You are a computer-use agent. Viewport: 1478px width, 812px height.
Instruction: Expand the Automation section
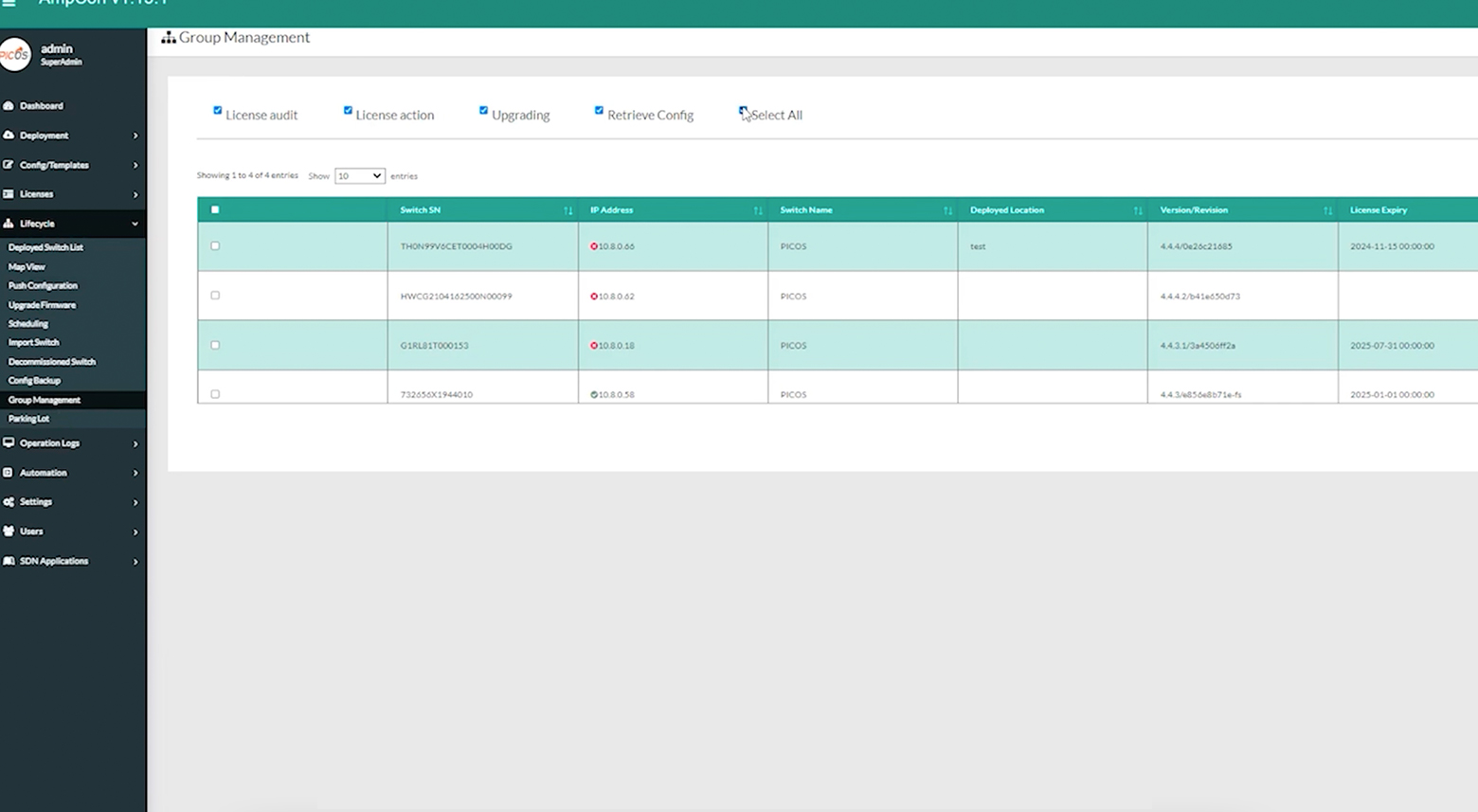[x=9, y=472]
